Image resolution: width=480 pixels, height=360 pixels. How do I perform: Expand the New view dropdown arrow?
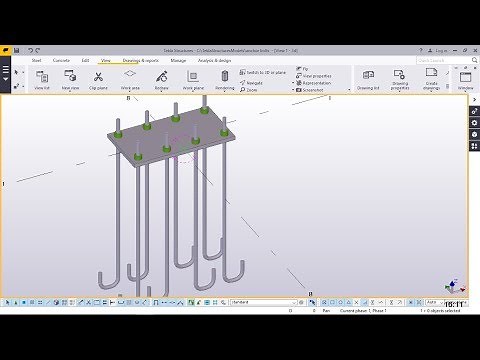coord(70,91)
